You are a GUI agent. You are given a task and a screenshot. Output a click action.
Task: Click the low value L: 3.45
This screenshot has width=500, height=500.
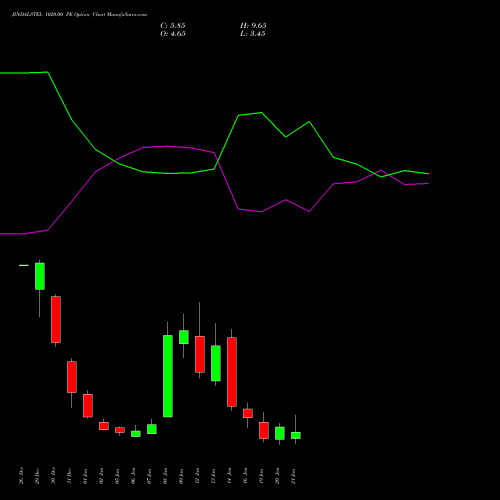tap(253, 34)
